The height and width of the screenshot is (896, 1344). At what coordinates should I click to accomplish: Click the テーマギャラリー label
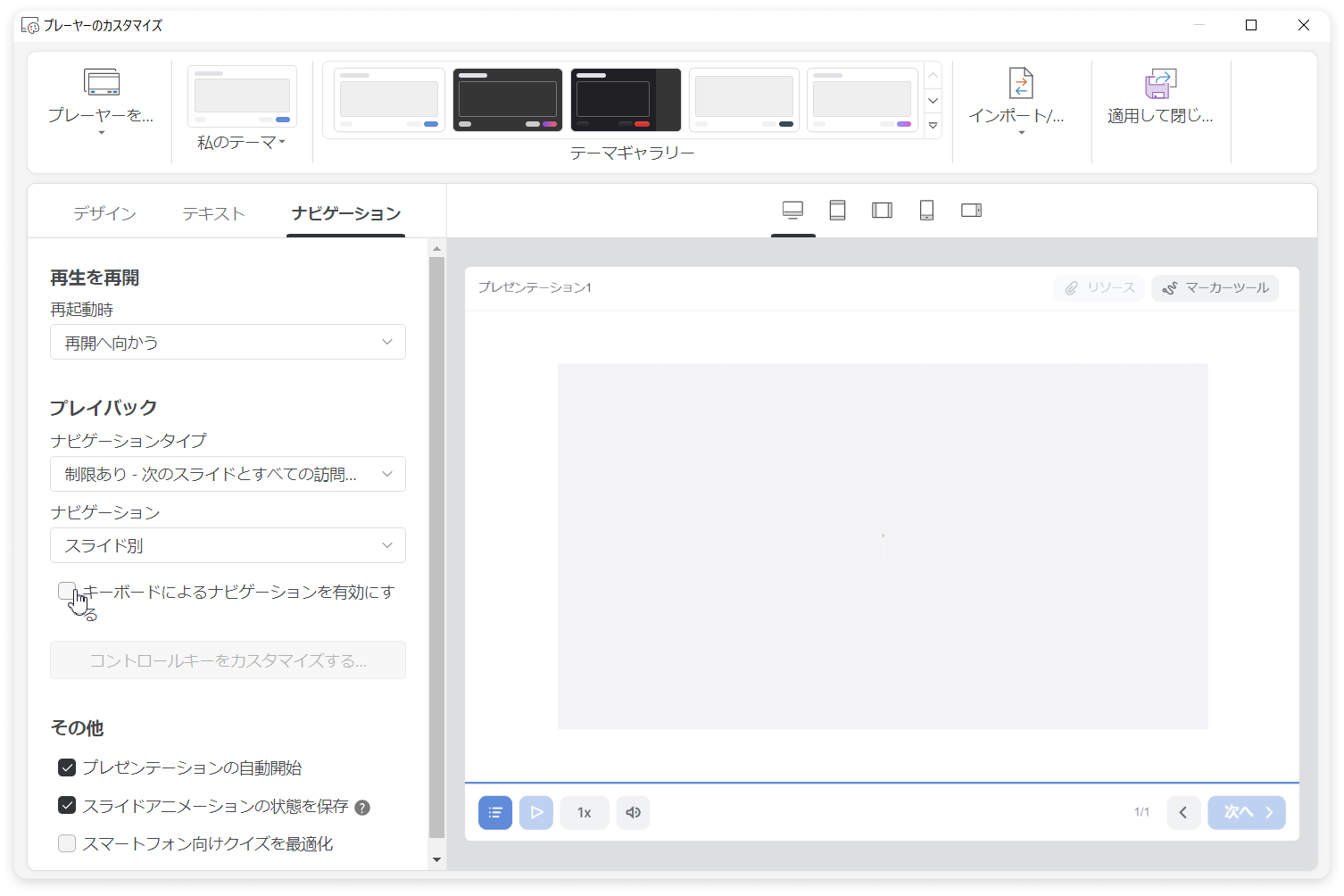click(632, 153)
